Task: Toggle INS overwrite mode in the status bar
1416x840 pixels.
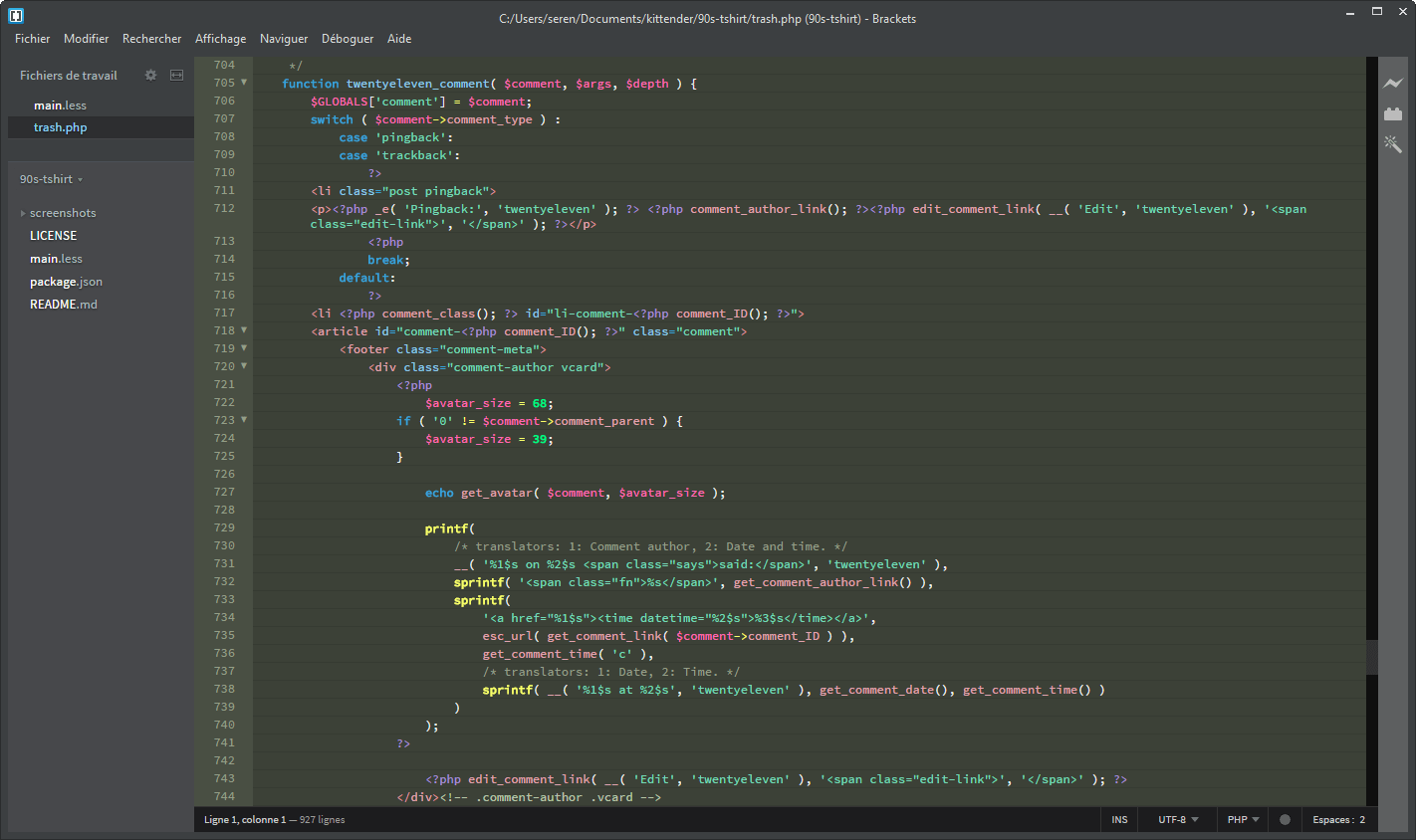Action: click(1119, 819)
